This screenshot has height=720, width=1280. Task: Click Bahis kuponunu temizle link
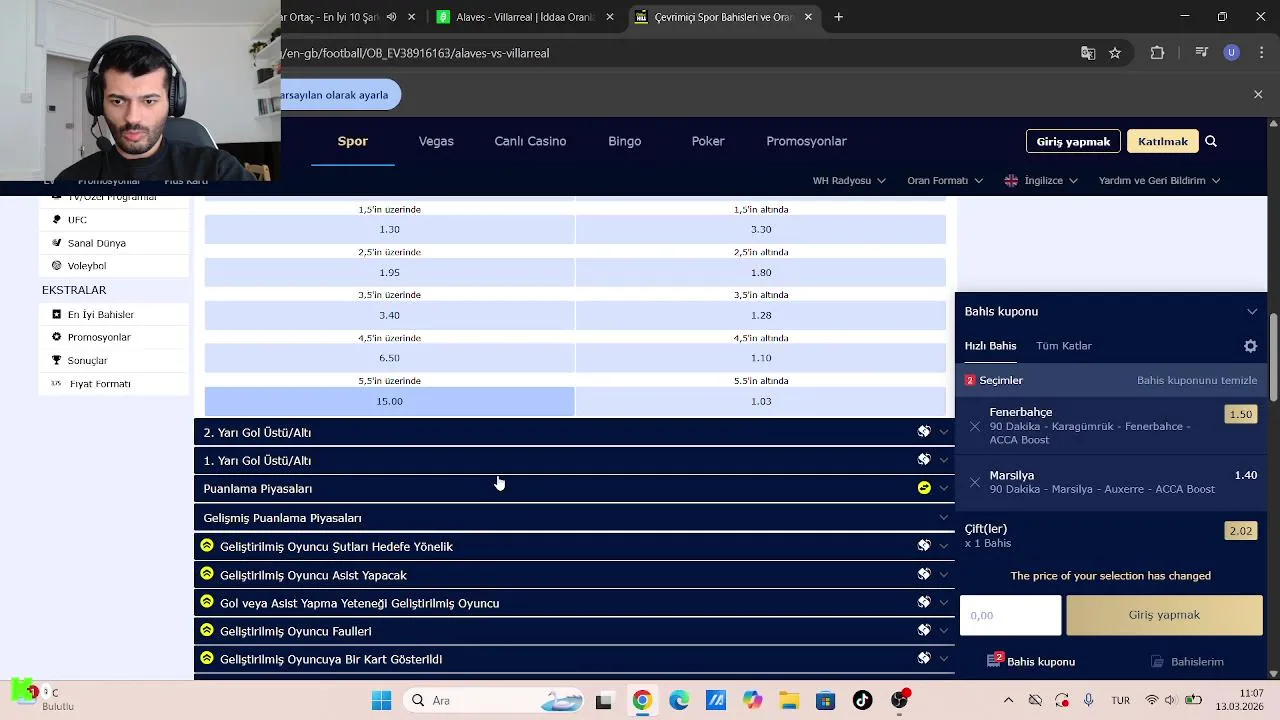[1197, 380]
